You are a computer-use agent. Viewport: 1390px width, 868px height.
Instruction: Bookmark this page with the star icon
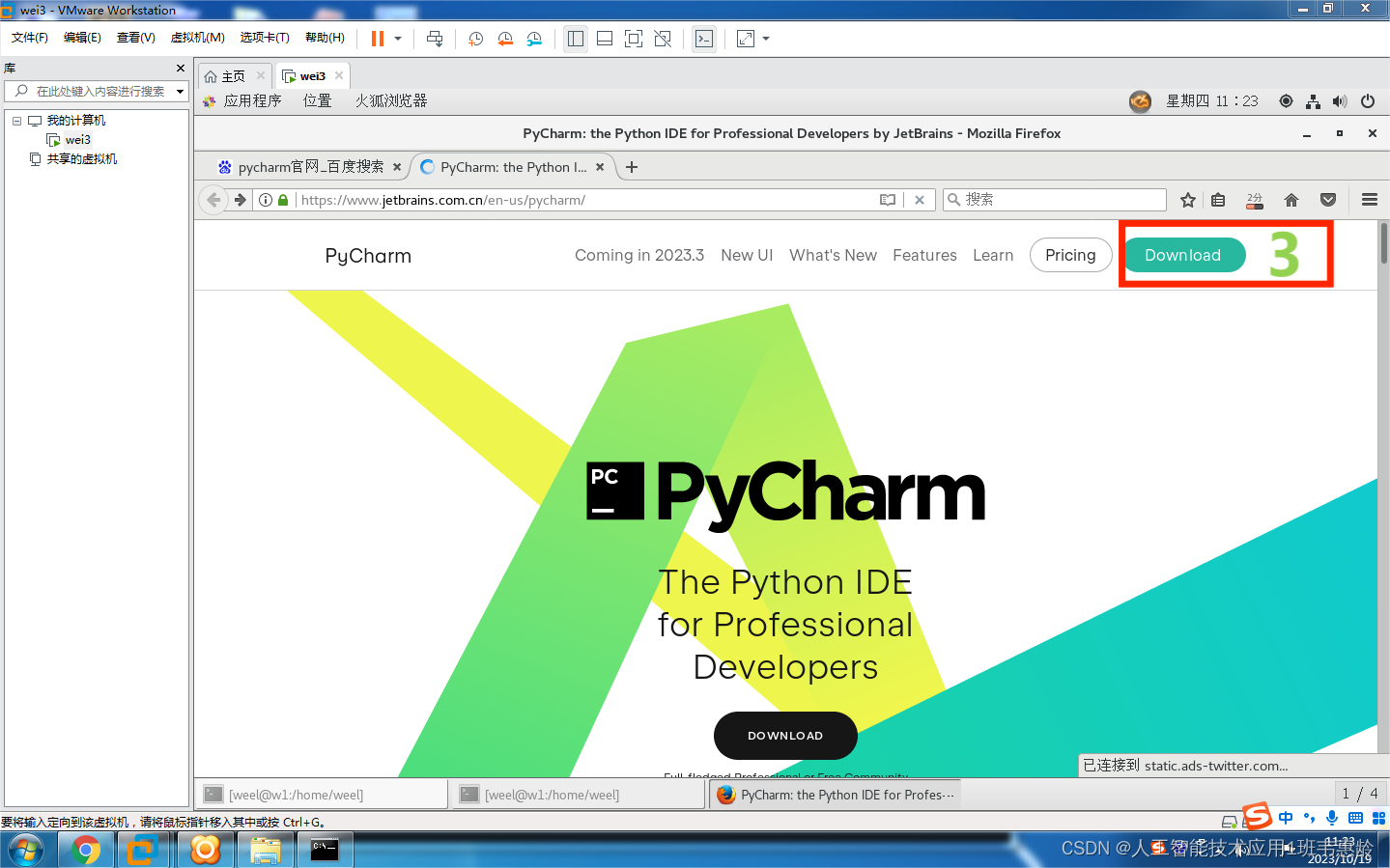[x=1188, y=200]
